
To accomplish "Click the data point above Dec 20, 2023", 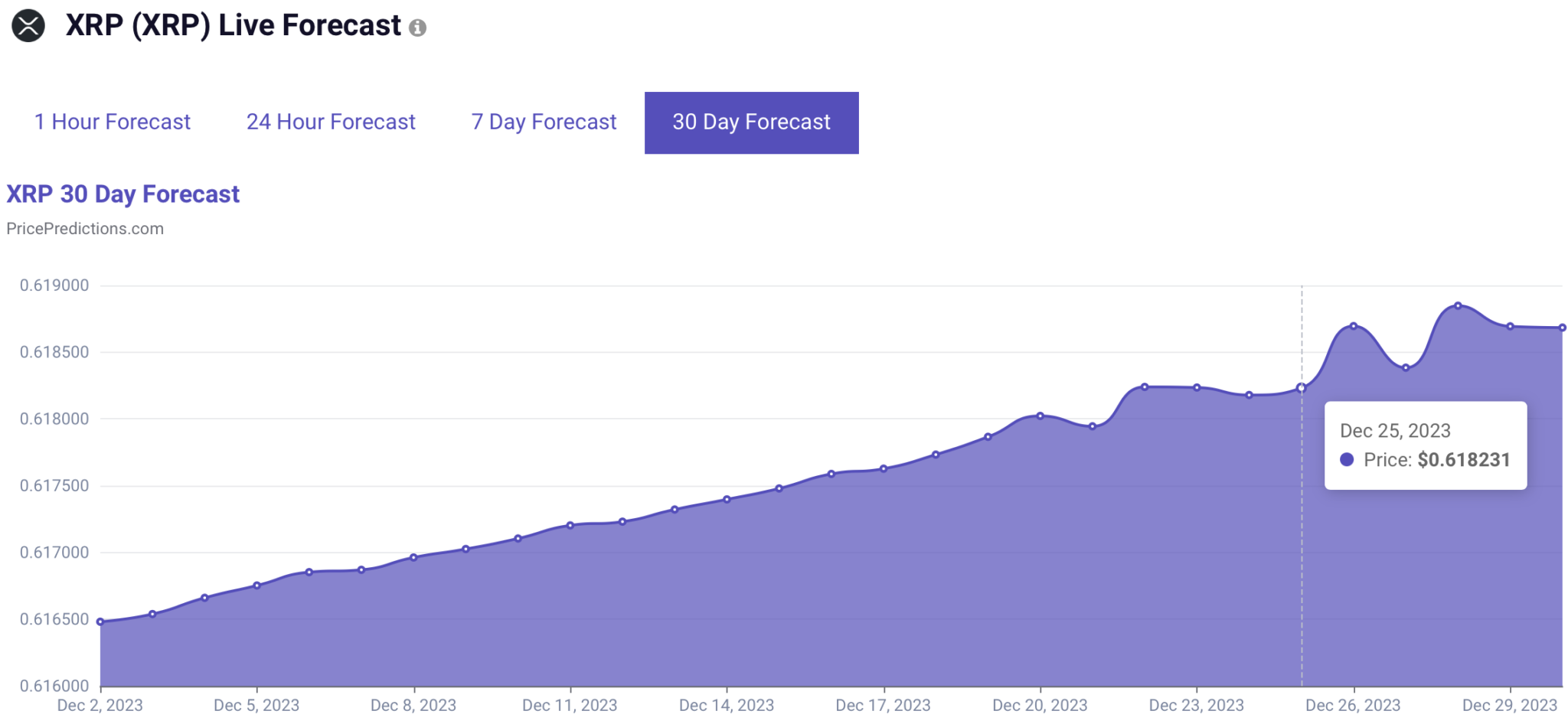I will [x=1040, y=416].
